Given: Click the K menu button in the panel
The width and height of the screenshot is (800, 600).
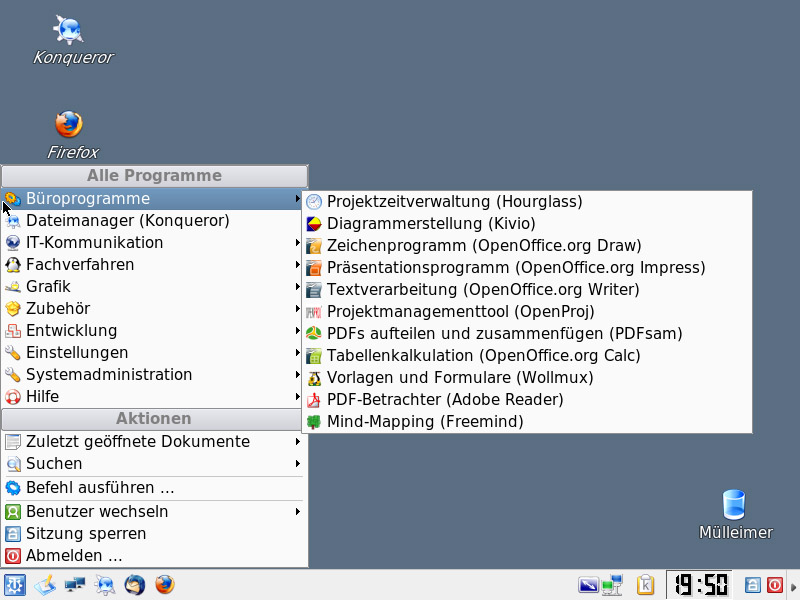Looking at the screenshot, I should click(14, 585).
